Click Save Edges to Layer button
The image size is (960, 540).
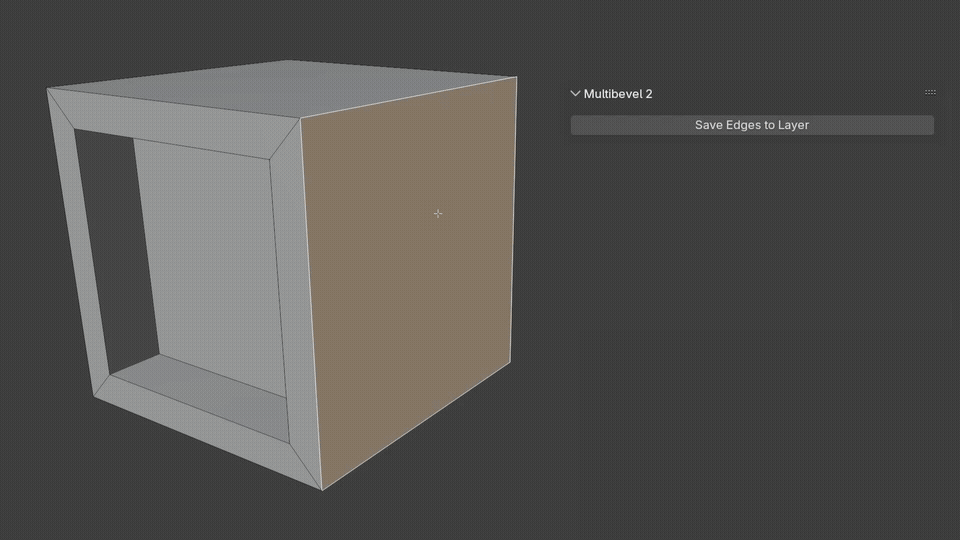click(752, 125)
